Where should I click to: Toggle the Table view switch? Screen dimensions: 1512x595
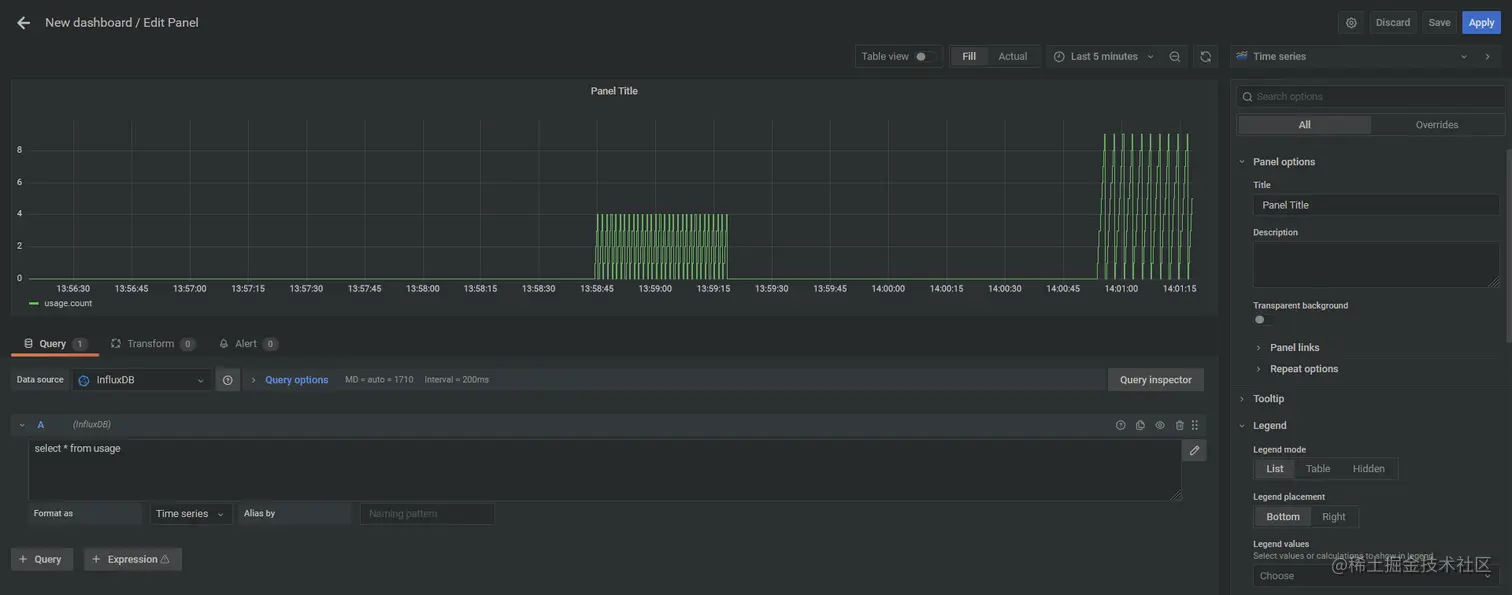(x=926, y=57)
